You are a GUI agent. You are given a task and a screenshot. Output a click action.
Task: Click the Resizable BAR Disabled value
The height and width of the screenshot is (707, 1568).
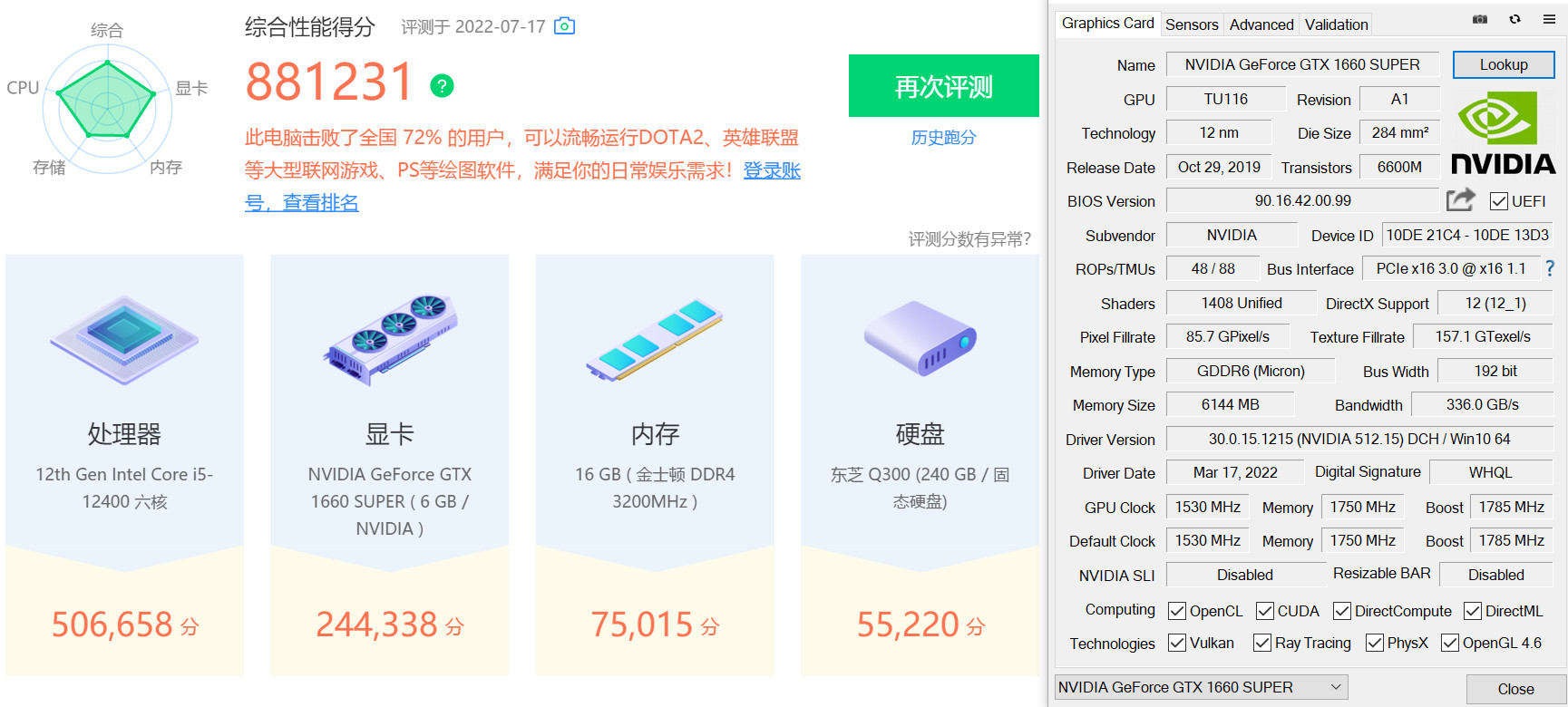click(x=1496, y=575)
